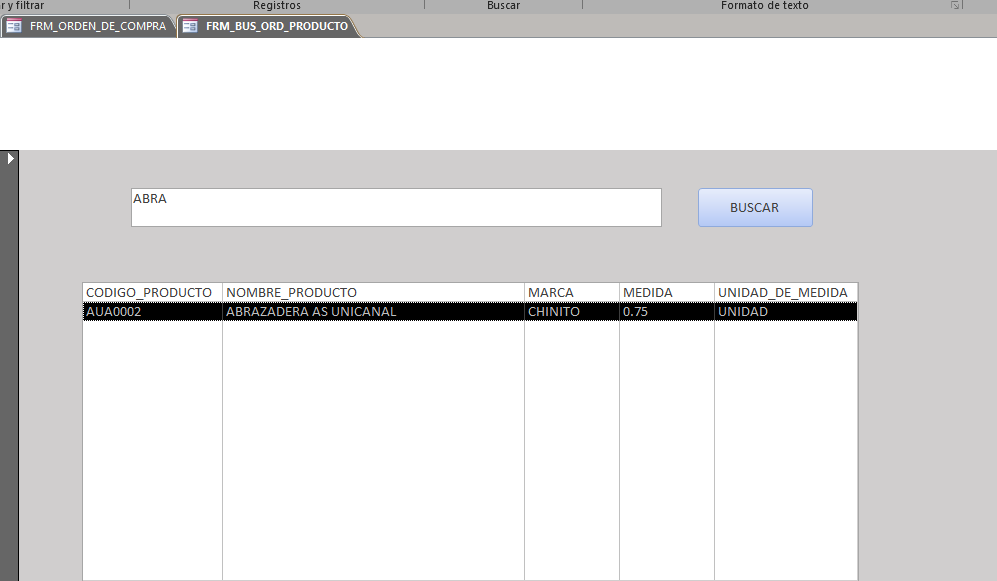Click the MEDIDA column header

[x=647, y=292]
